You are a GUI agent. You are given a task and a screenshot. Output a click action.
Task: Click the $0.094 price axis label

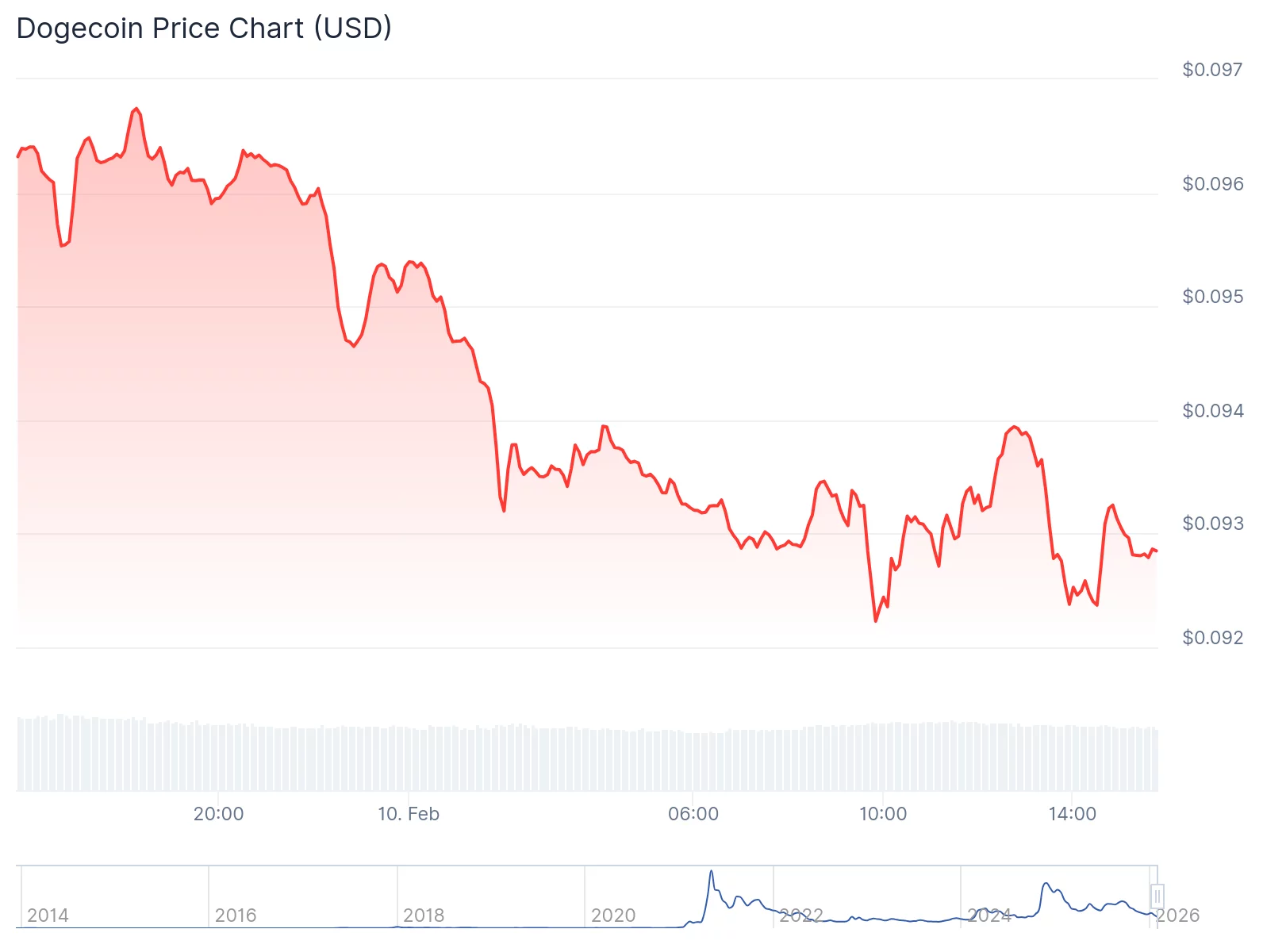[1212, 411]
